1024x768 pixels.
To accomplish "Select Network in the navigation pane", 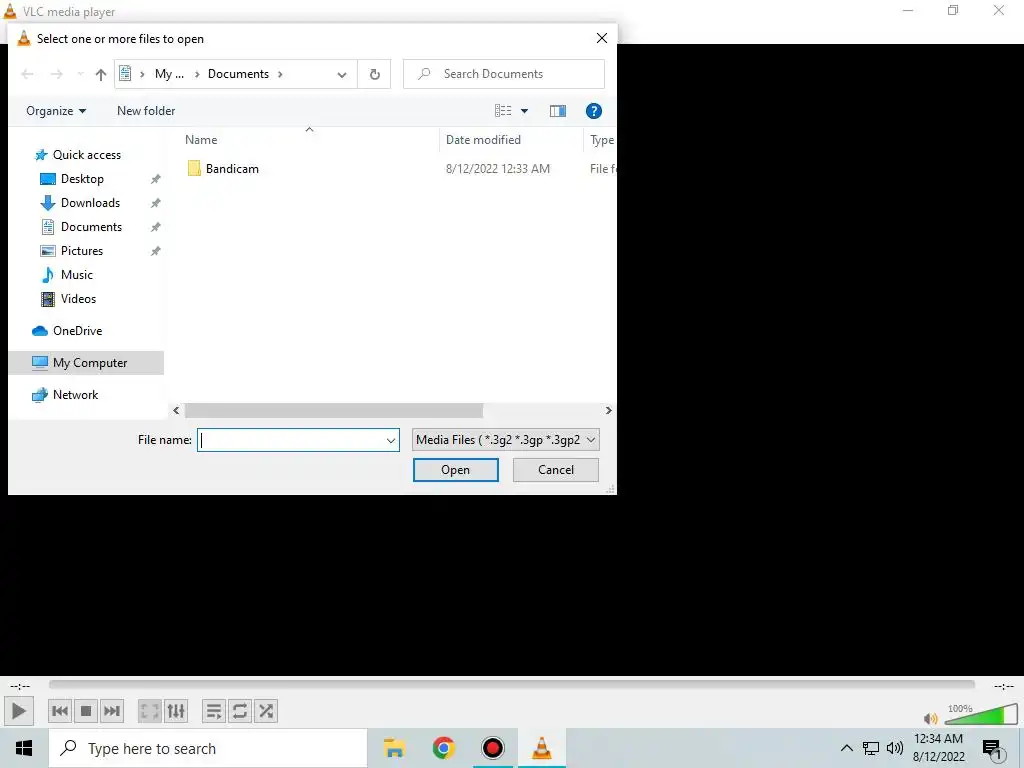I will [x=75, y=394].
